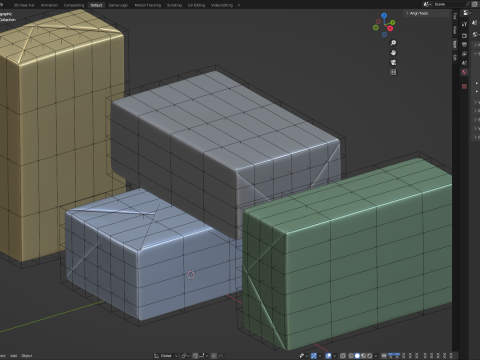Select solid viewport shading

(x=357, y=356)
